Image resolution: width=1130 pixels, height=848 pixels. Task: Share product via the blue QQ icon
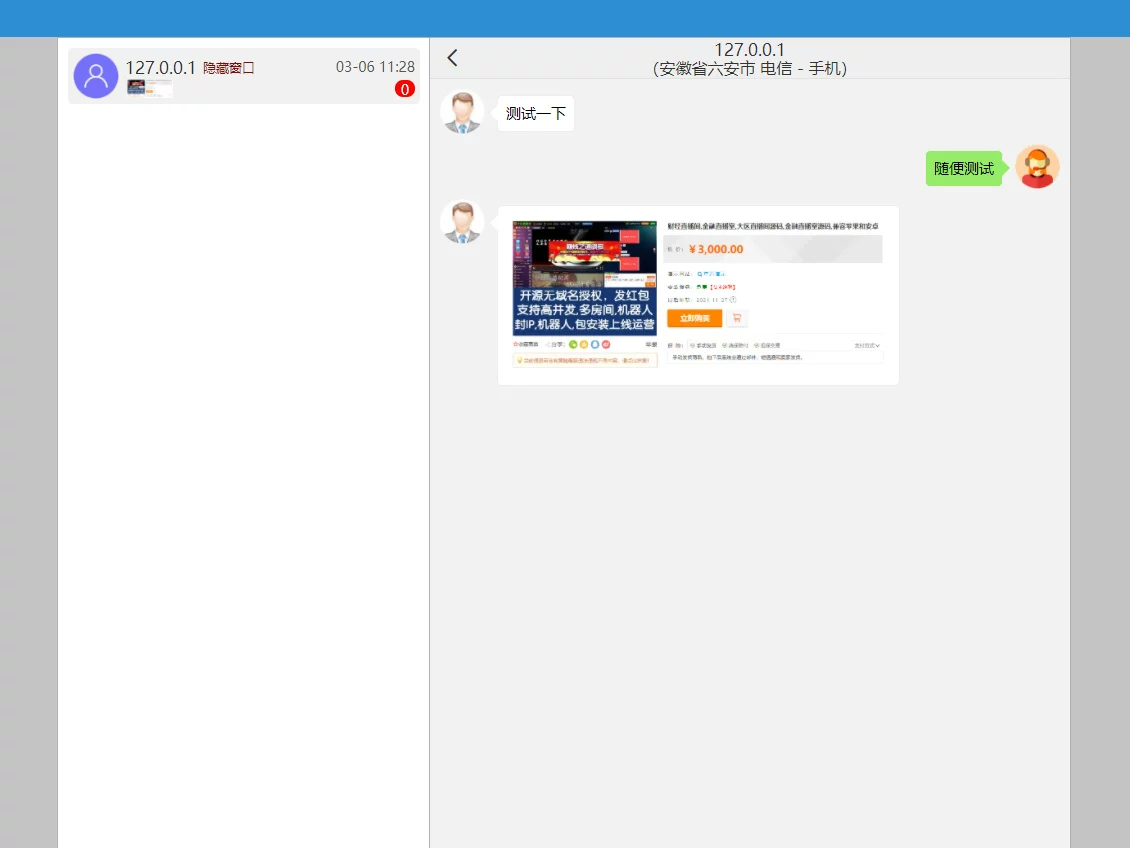(595, 345)
